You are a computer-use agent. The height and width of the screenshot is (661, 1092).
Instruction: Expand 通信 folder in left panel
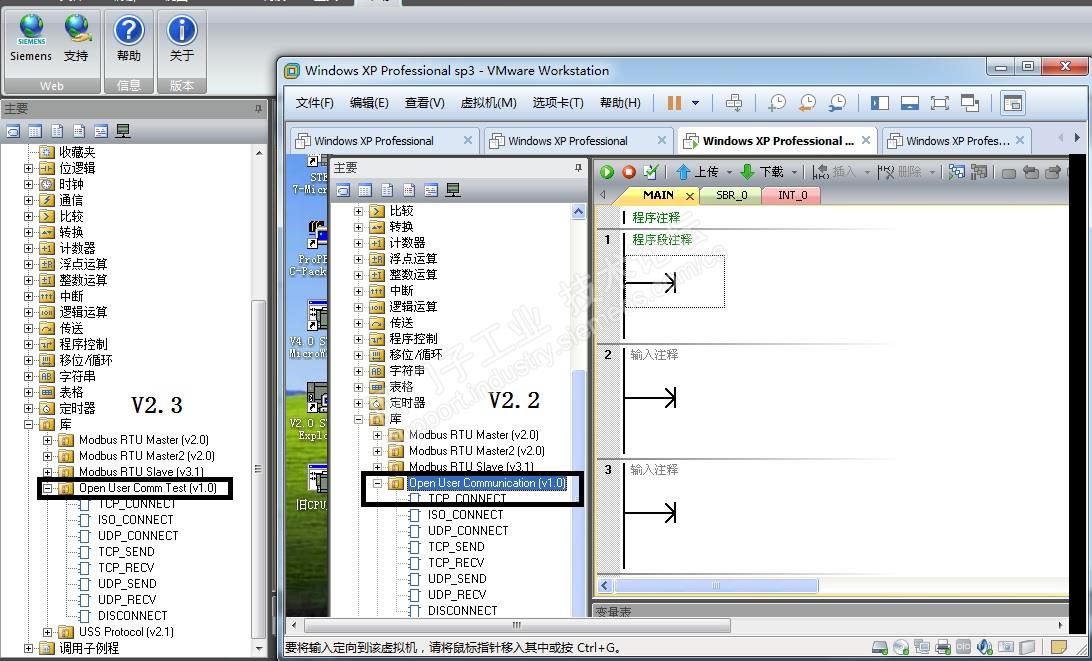click(x=29, y=200)
